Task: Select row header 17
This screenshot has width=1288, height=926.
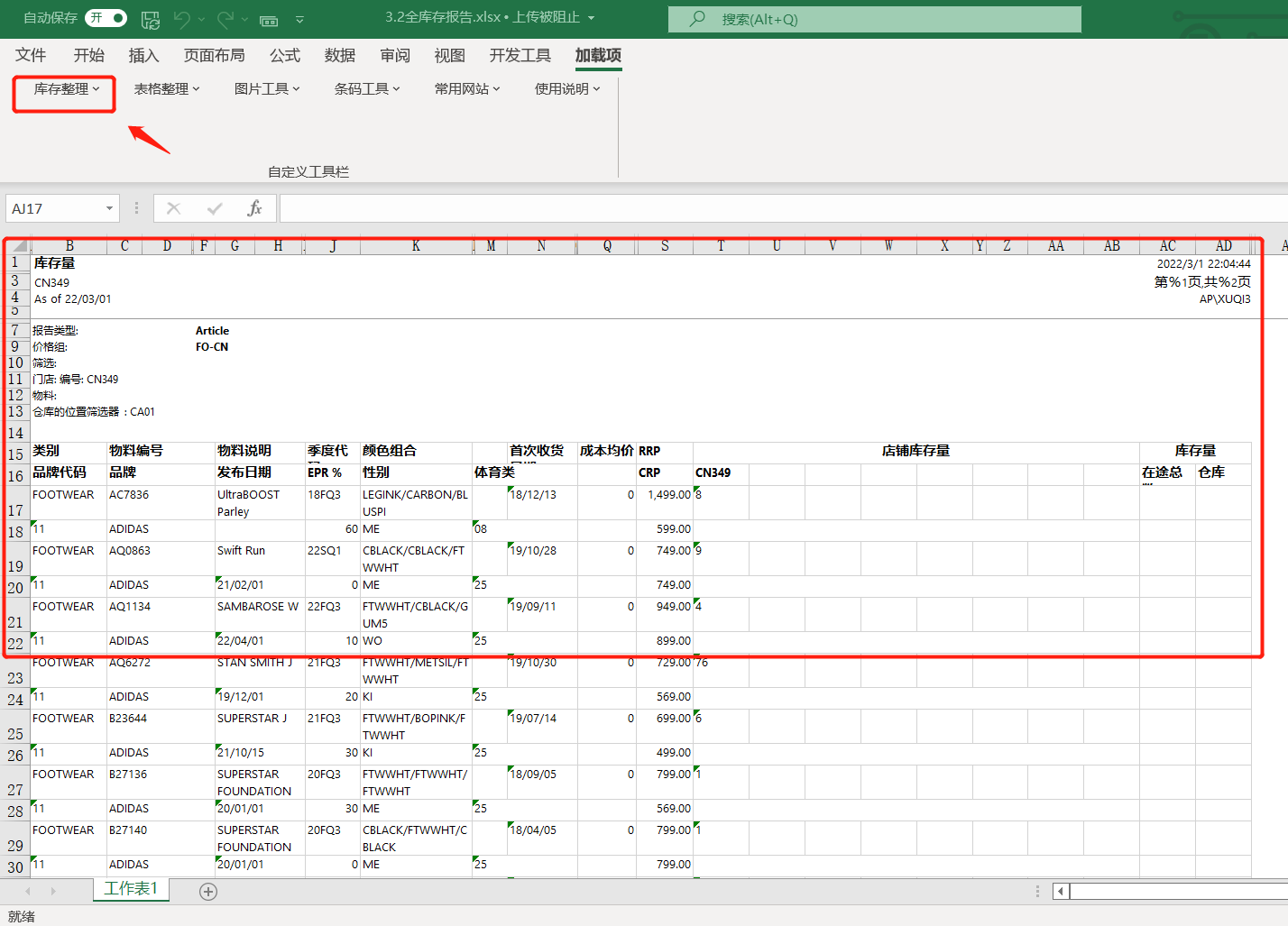Action: (x=15, y=503)
